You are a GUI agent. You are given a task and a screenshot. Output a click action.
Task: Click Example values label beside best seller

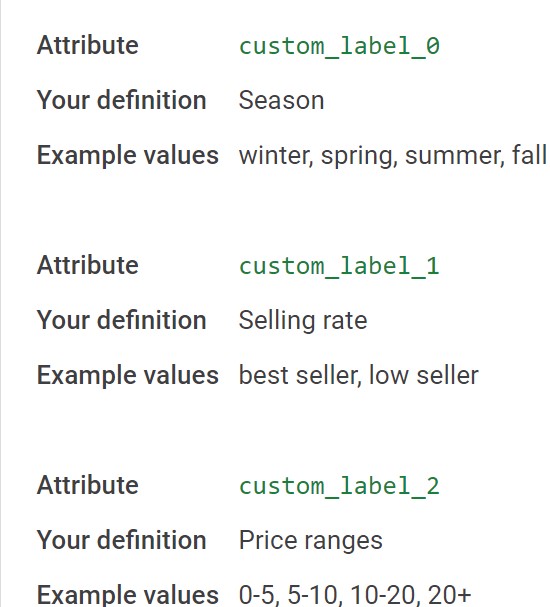[128, 376]
